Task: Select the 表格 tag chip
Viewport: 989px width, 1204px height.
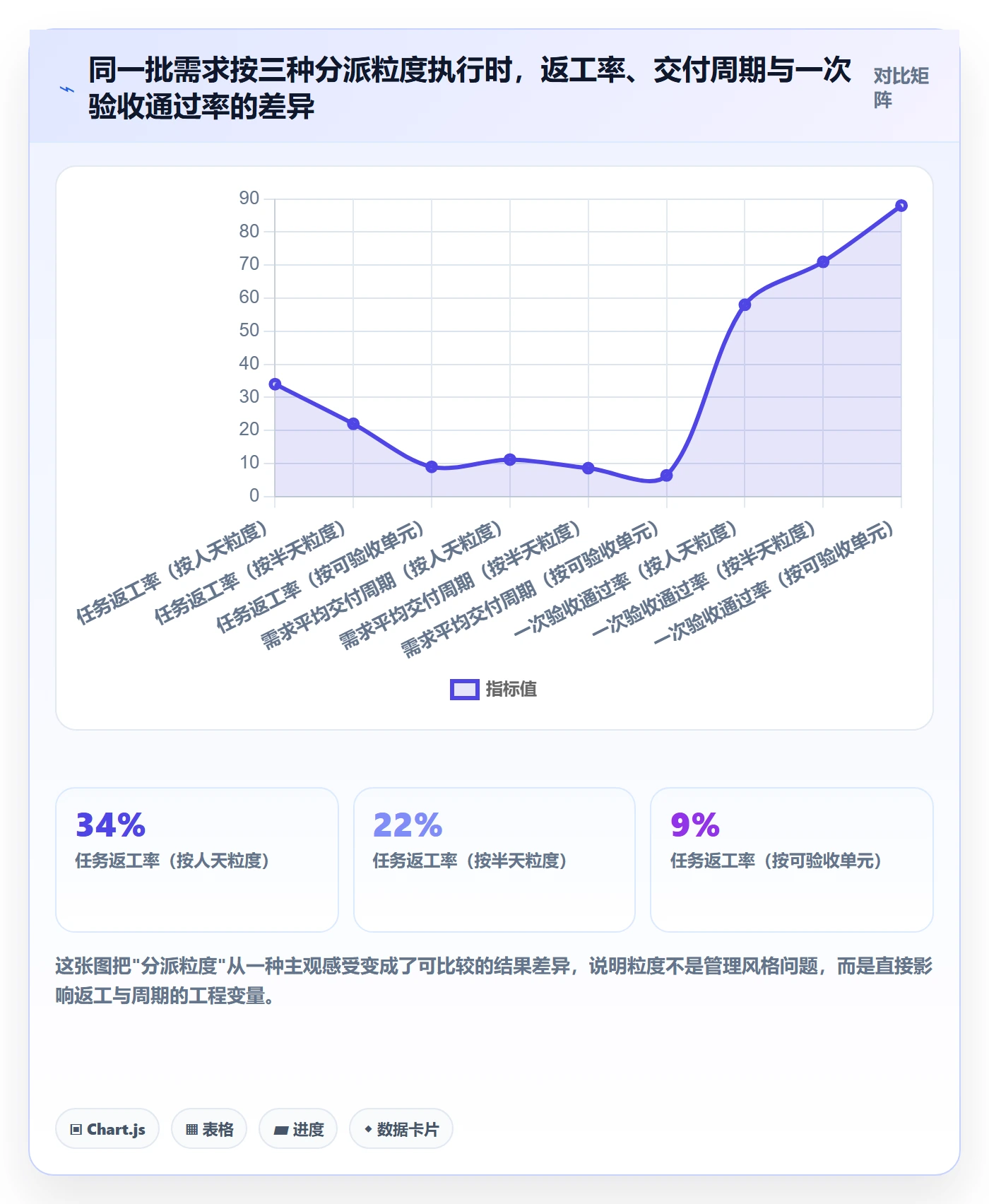Action: (x=209, y=1128)
